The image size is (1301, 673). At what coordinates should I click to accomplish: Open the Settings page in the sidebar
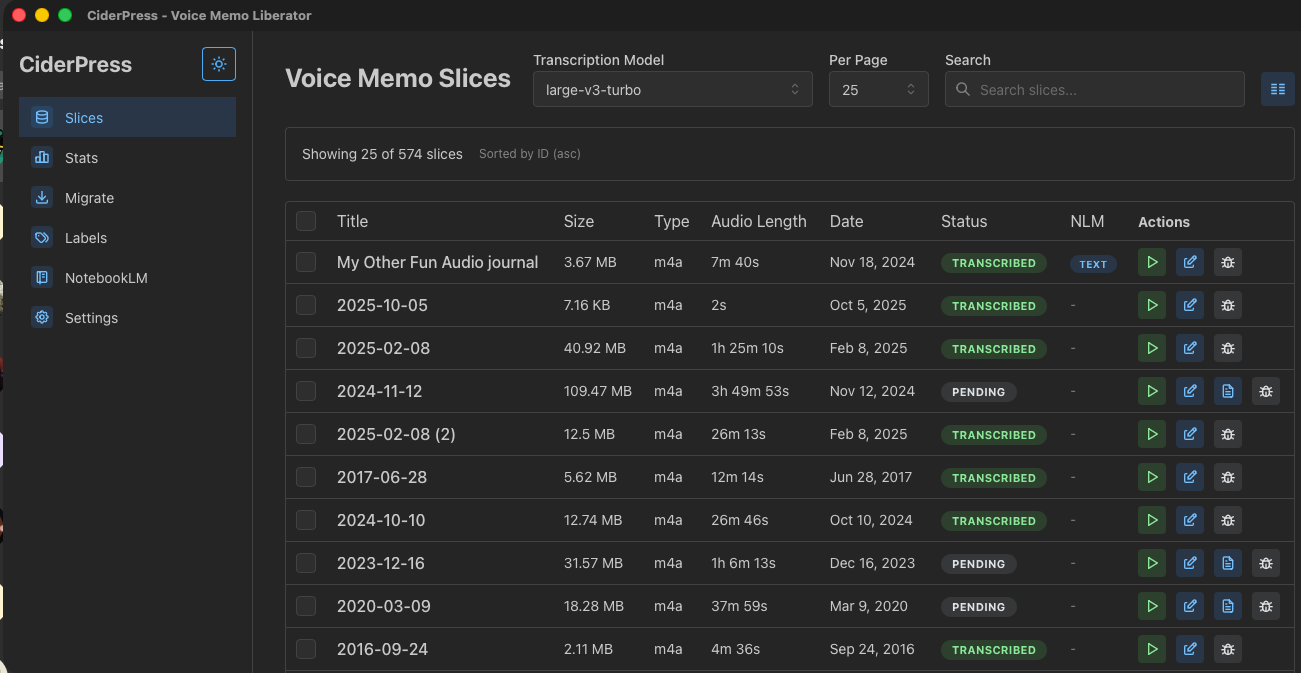(91, 318)
